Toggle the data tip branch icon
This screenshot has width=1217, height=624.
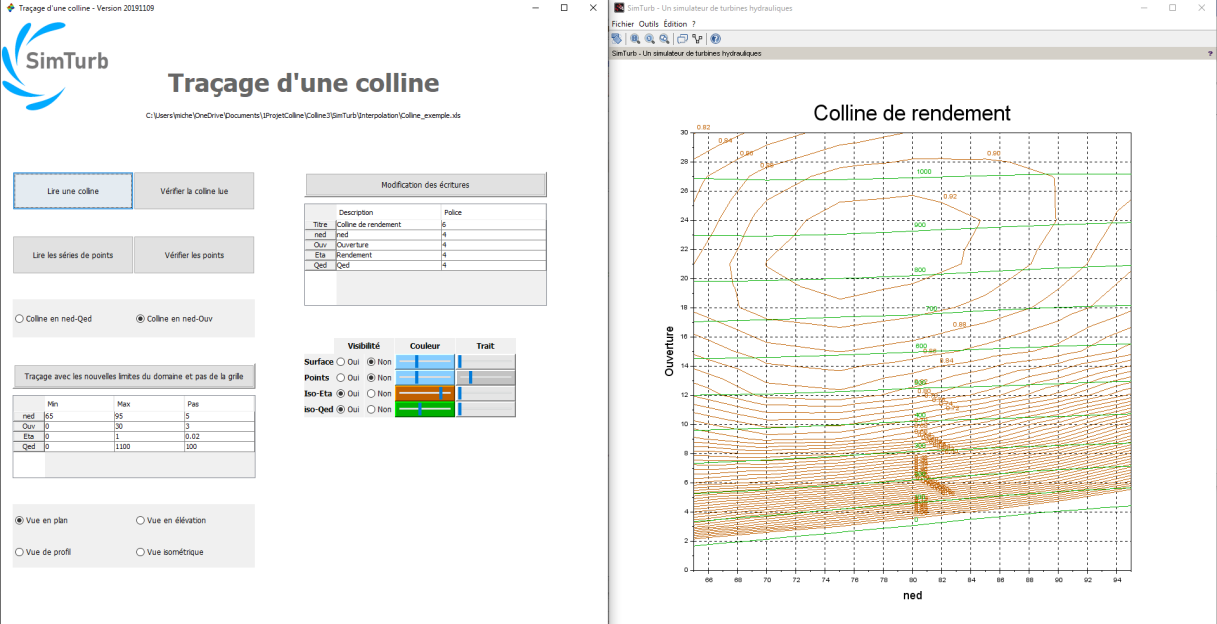point(697,38)
